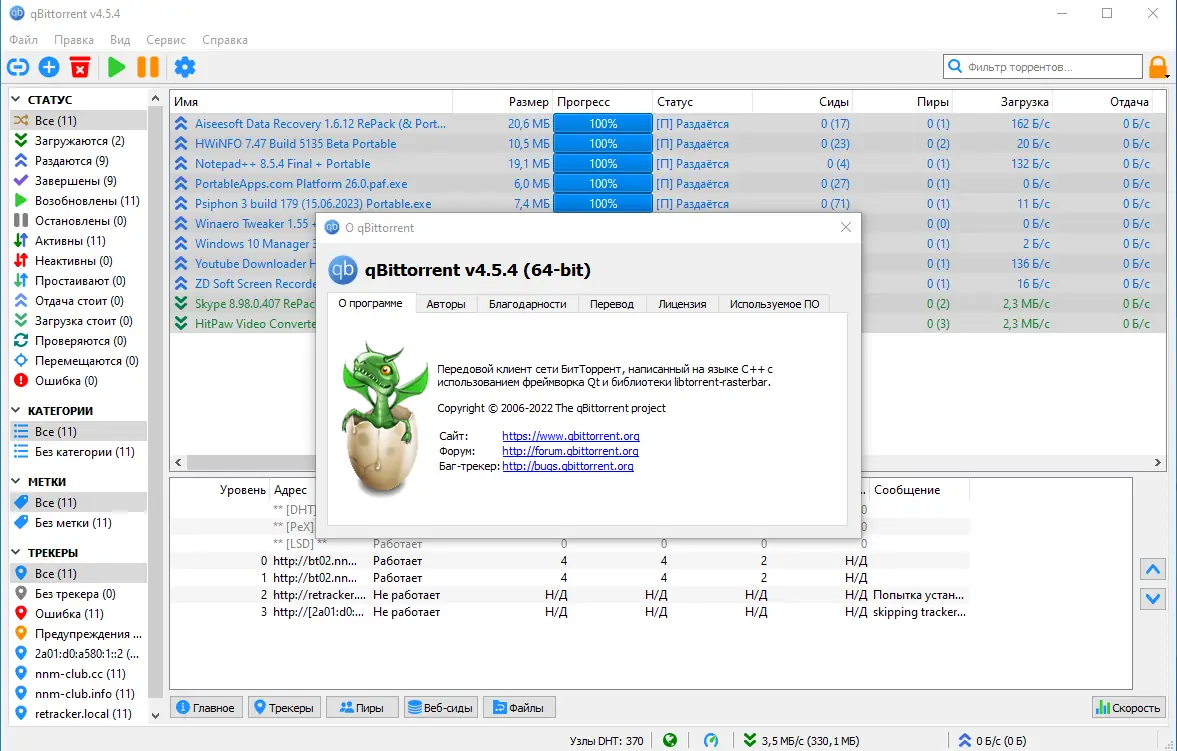
Task: Filter trackers by retracker.local (11)
Action: [78, 713]
